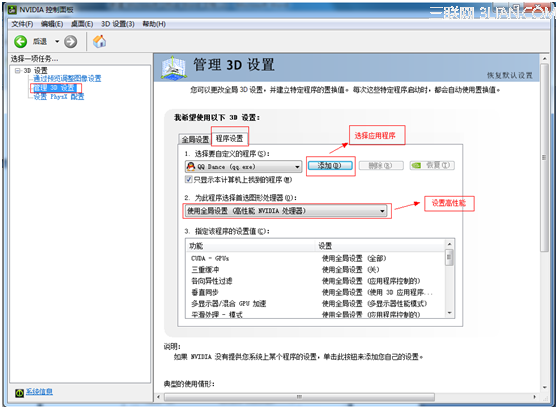Click the green Back arrow icon
The width and height of the screenshot is (558, 409).
click(20, 42)
